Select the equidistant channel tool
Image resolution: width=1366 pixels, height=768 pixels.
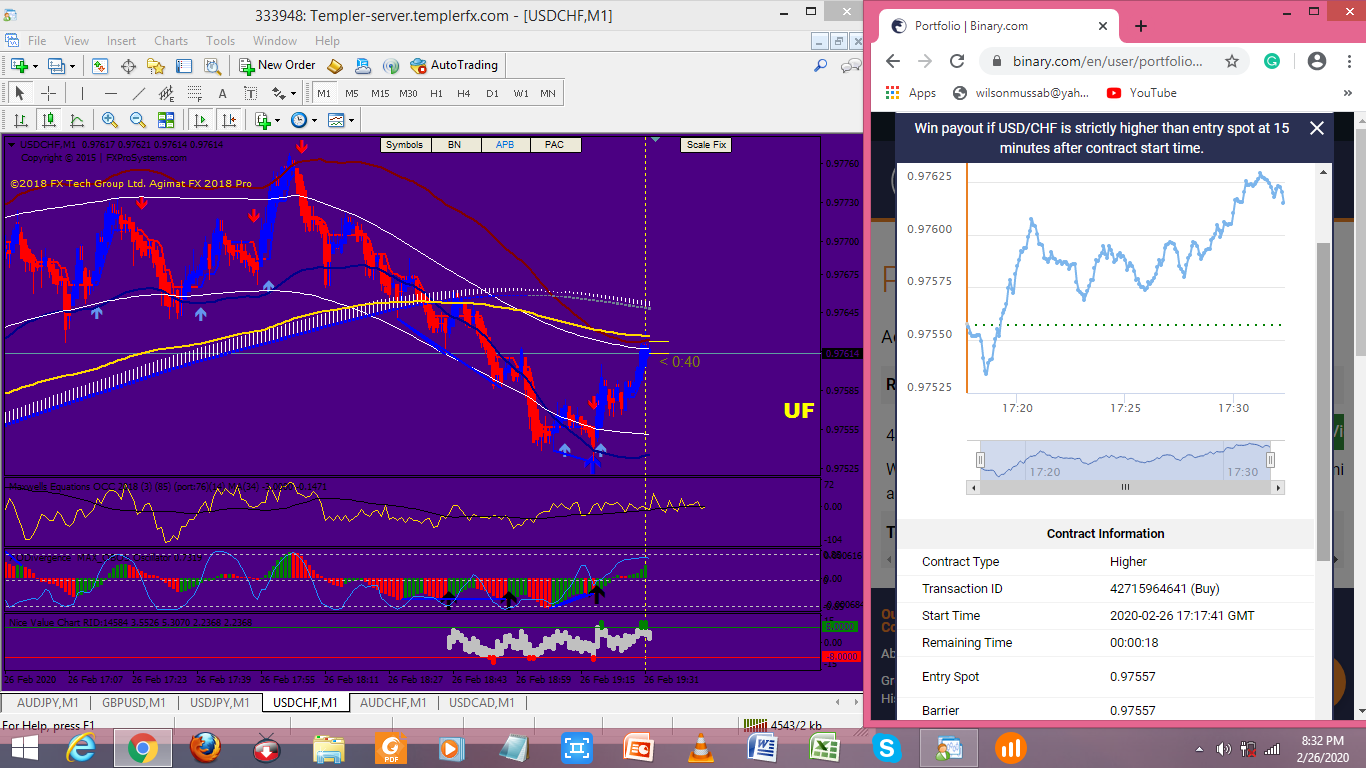(167, 94)
